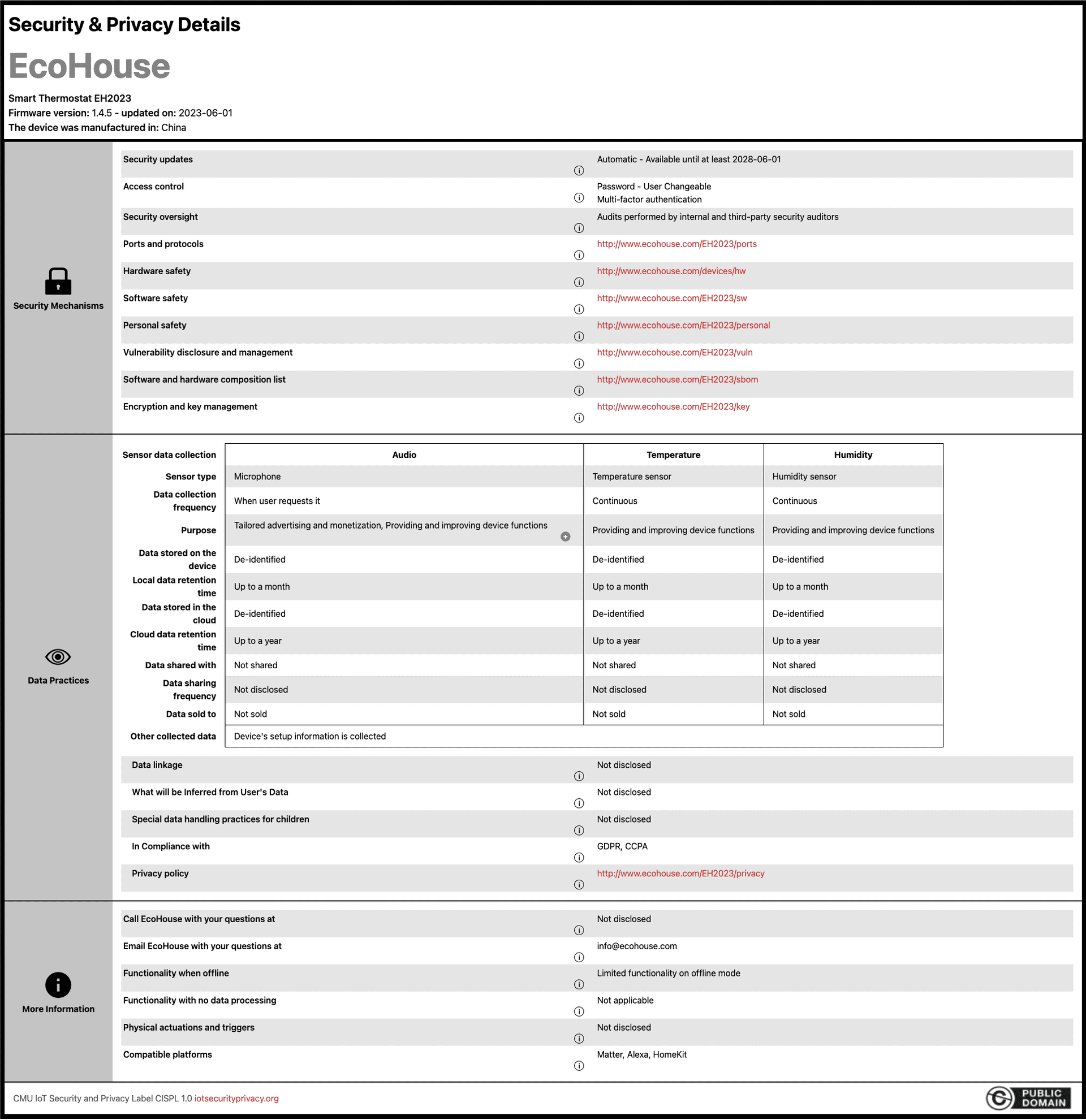The width and height of the screenshot is (1086, 1120).
Task: Click the Microphone sensor type cell
Action: click(404, 477)
